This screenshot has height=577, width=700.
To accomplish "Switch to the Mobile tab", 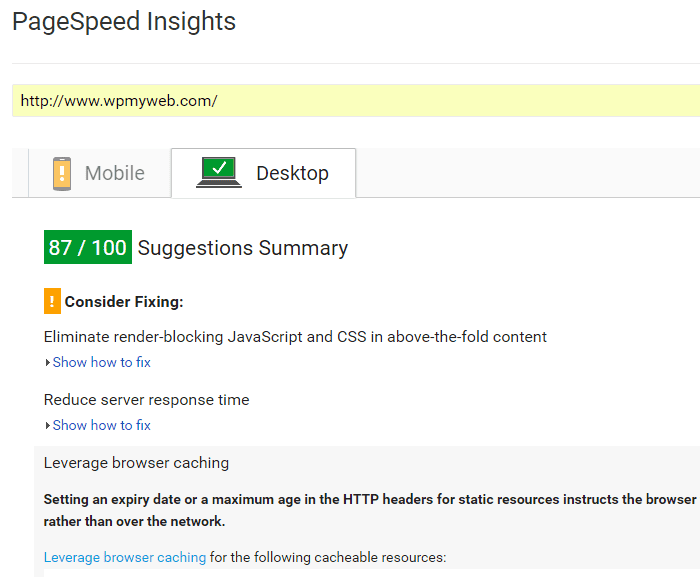I will [x=100, y=173].
